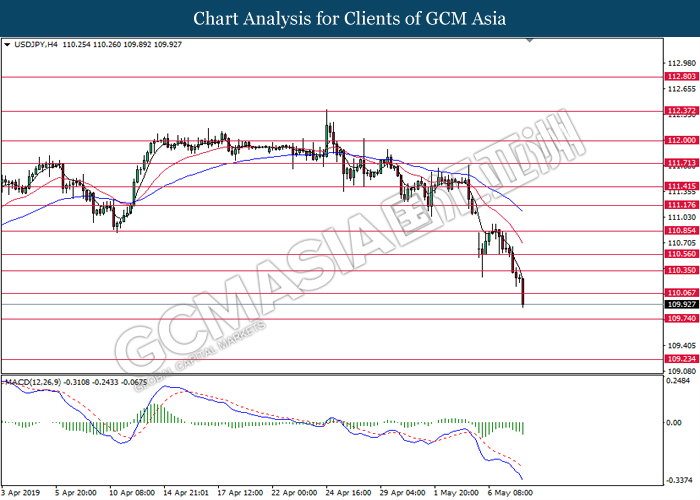The image size is (700, 500).
Task: Click the 10 Apr 08:00 date label
Action: pyautogui.click(x=130, y=493)
